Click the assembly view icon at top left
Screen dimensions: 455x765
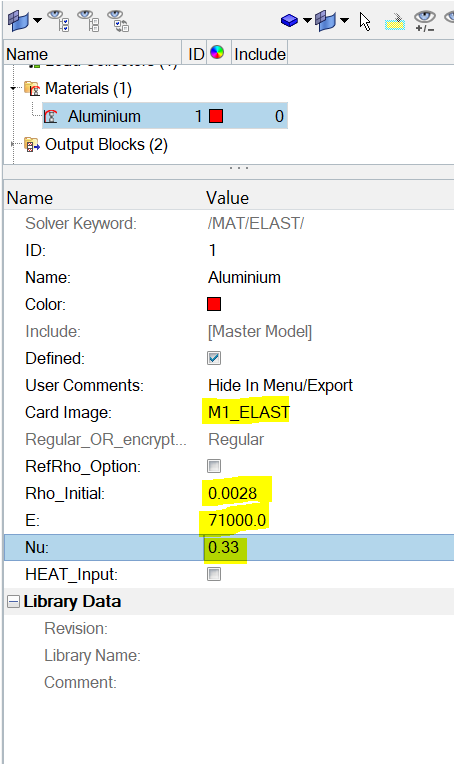click(x=19, y=21)
